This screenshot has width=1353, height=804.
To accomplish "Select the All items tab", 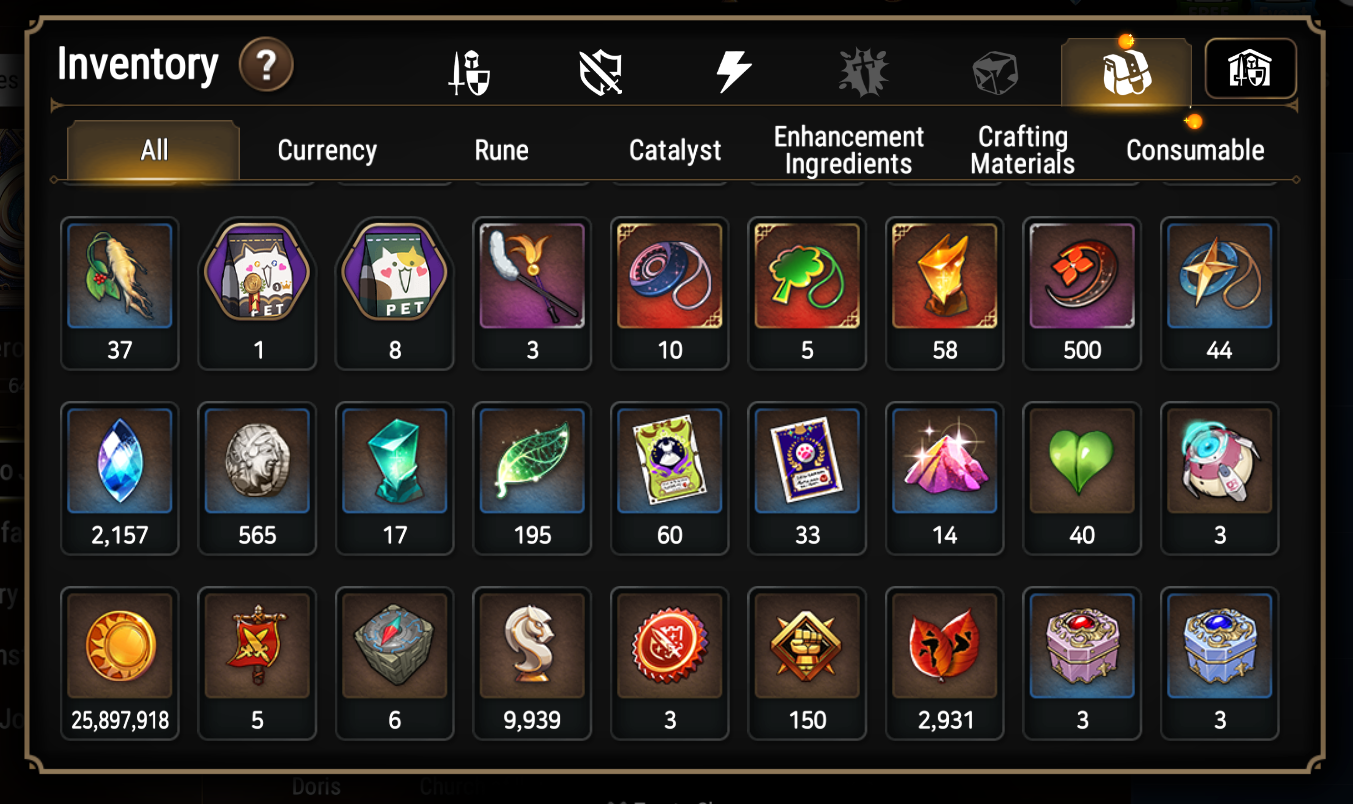I will click(154, 151).
